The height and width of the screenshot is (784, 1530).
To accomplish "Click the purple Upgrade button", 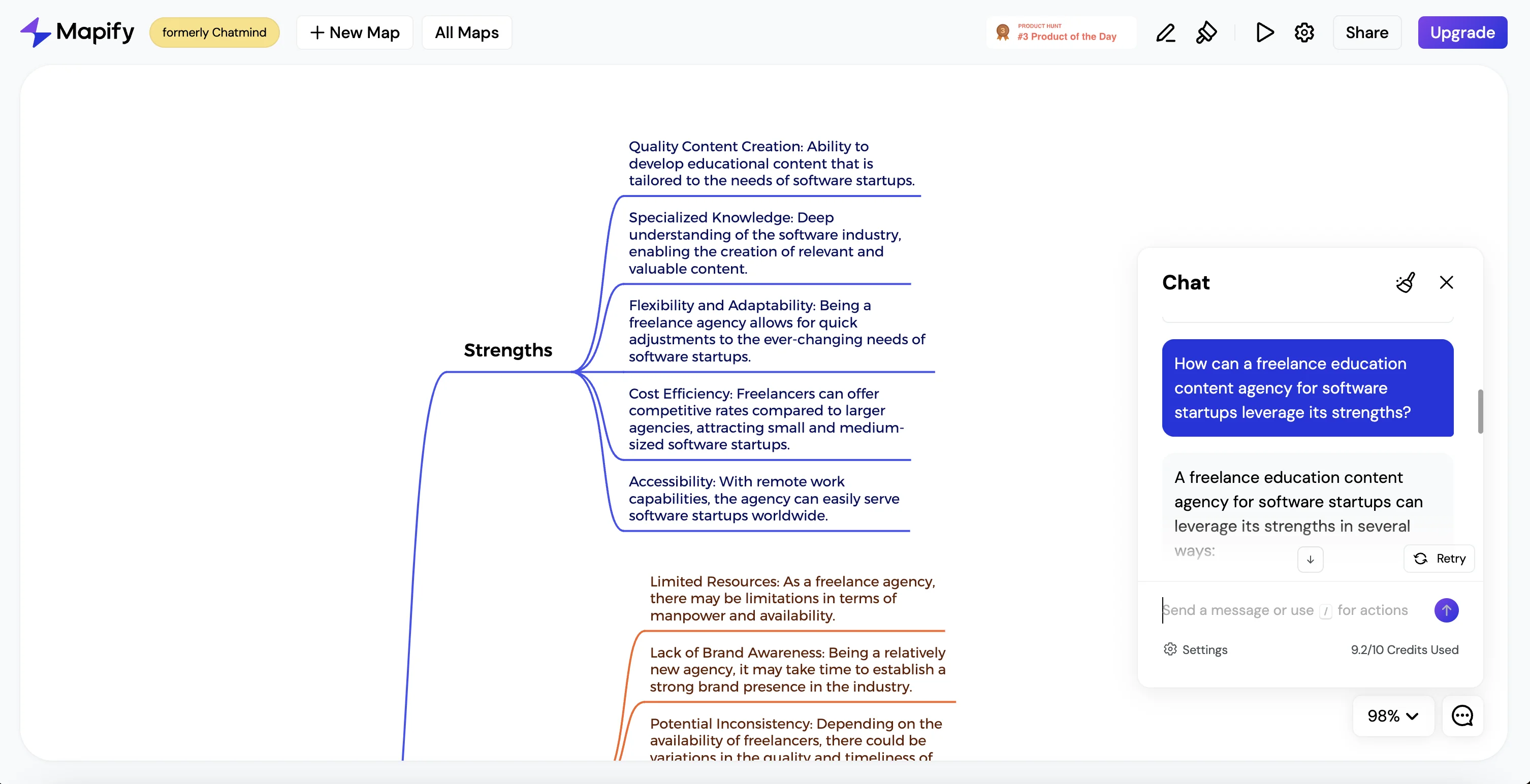I will point(1462,32).
